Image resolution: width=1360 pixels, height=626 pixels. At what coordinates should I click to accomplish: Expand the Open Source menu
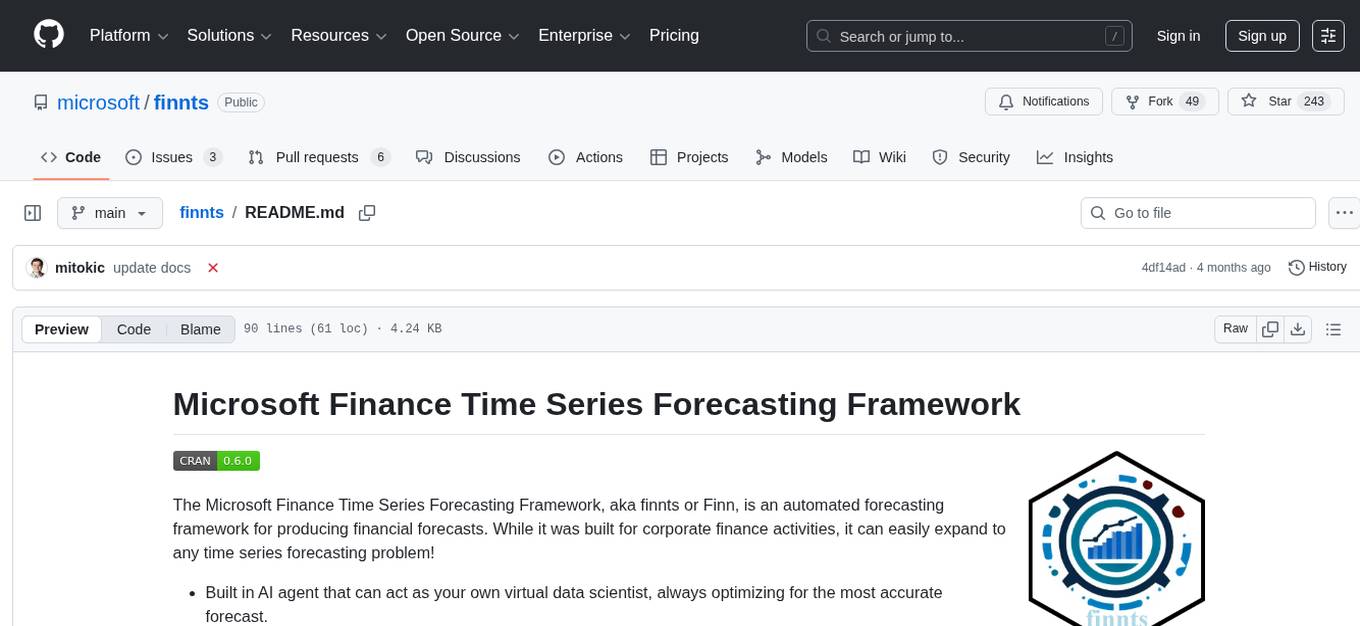click(x=461, y=36)
